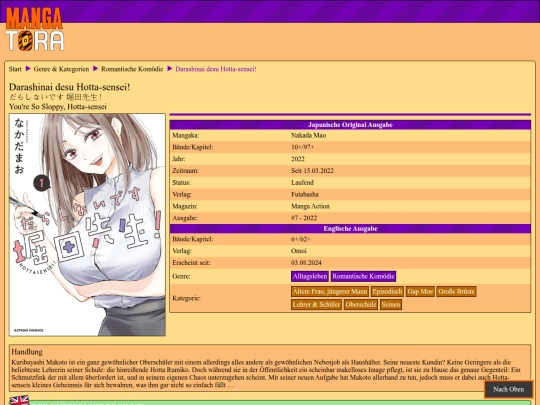
Task: Click English publisher value Omoi
Action: click(299, 251)
